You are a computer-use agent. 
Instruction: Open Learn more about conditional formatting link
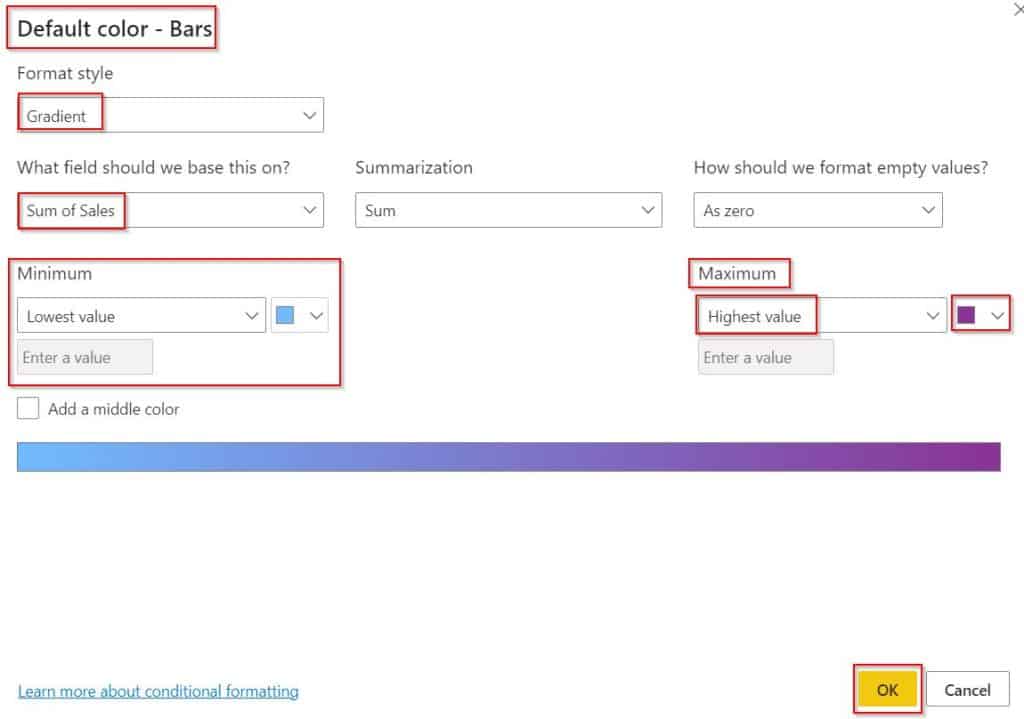158,691
